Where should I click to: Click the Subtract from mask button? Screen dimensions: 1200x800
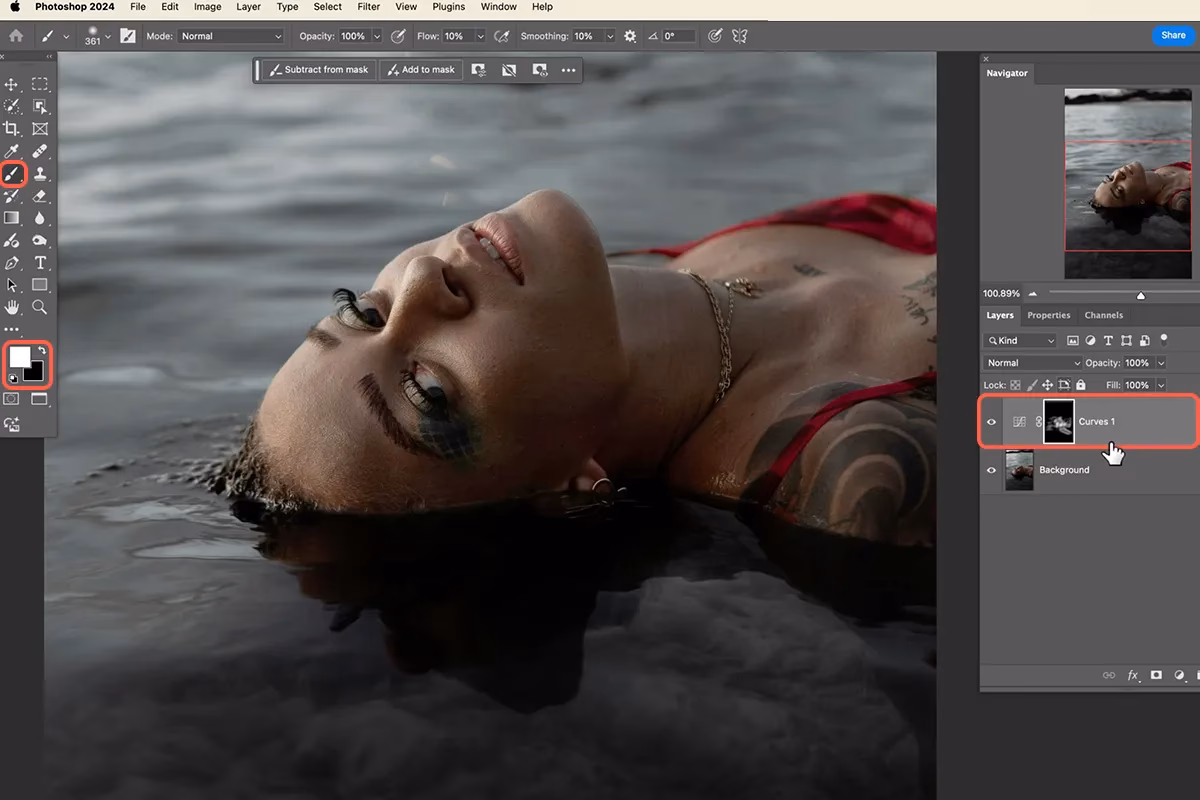coord(318,70)
